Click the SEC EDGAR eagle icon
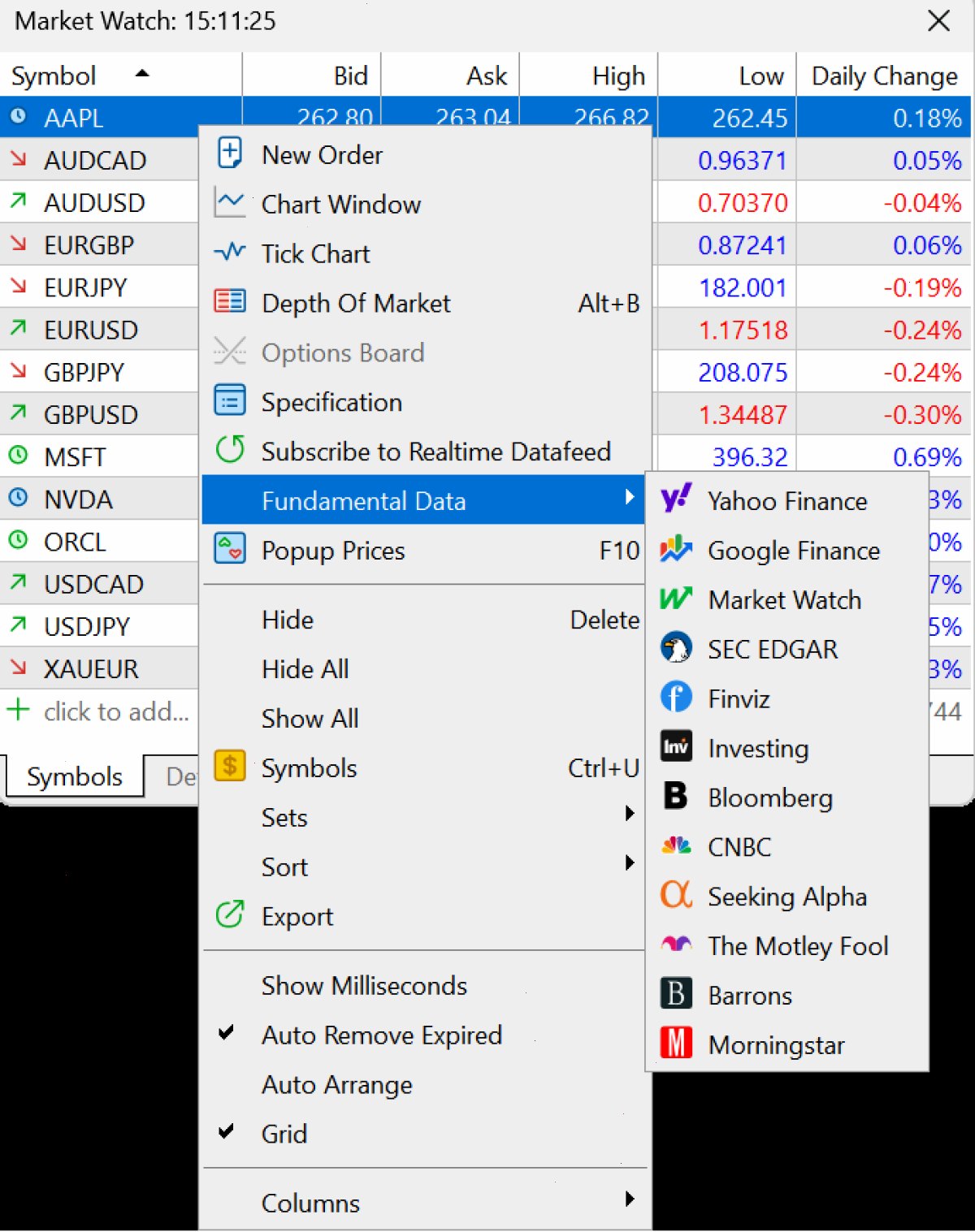Viewport: 975px width, 1232px height. tap(676, 648)
